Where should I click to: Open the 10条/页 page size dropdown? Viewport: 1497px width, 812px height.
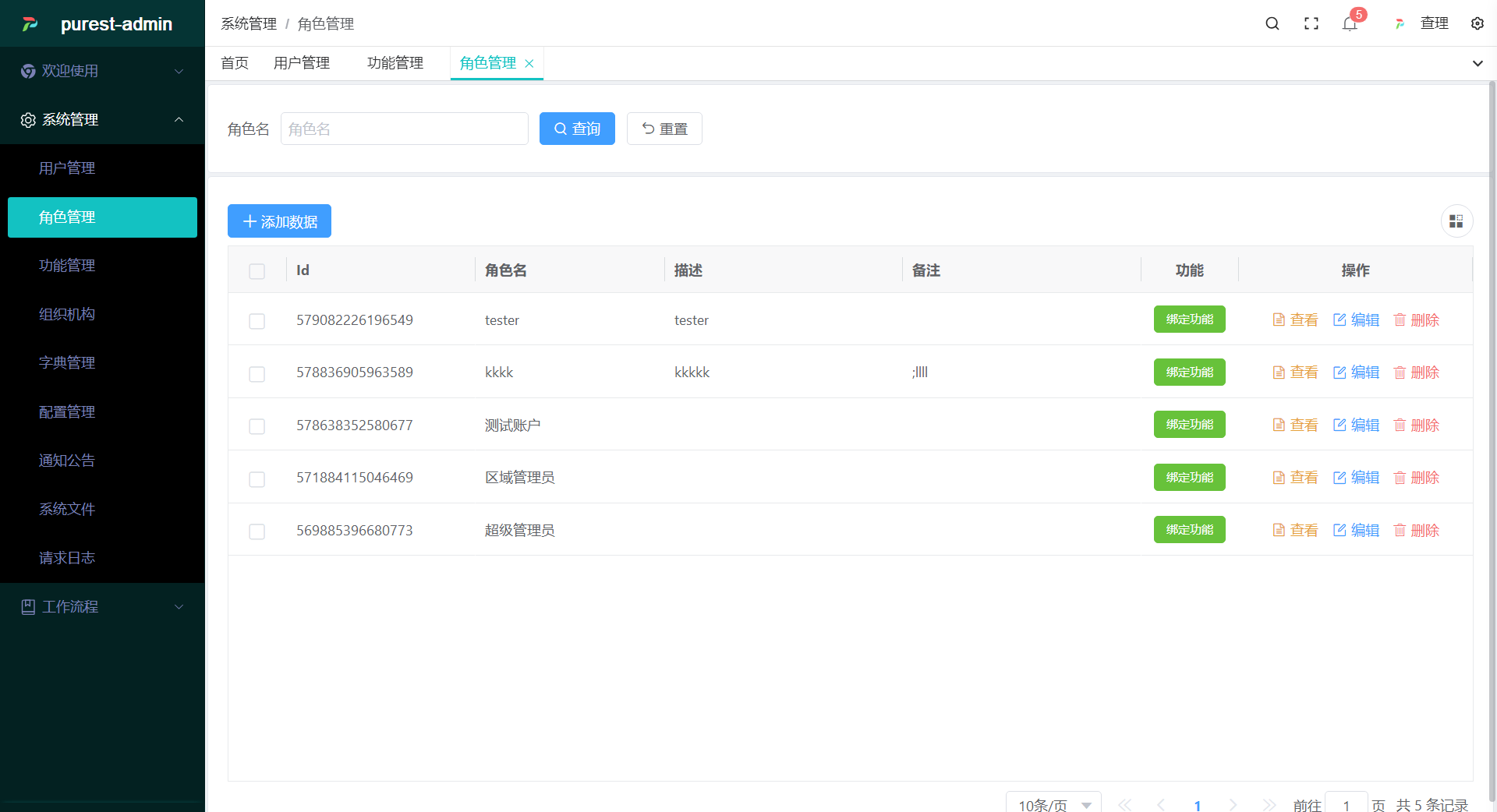click(1053, 803)
